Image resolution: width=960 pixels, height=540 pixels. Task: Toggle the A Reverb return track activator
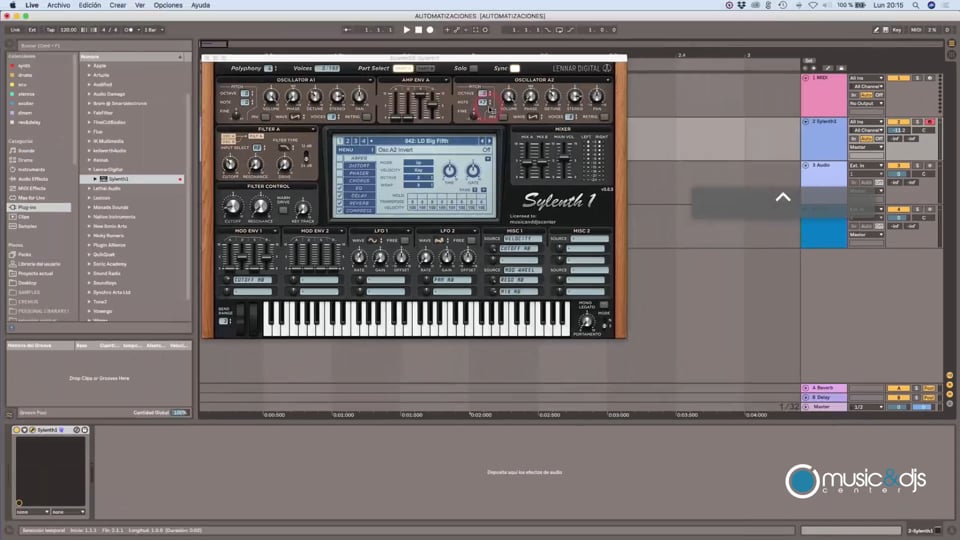(899, 388)
